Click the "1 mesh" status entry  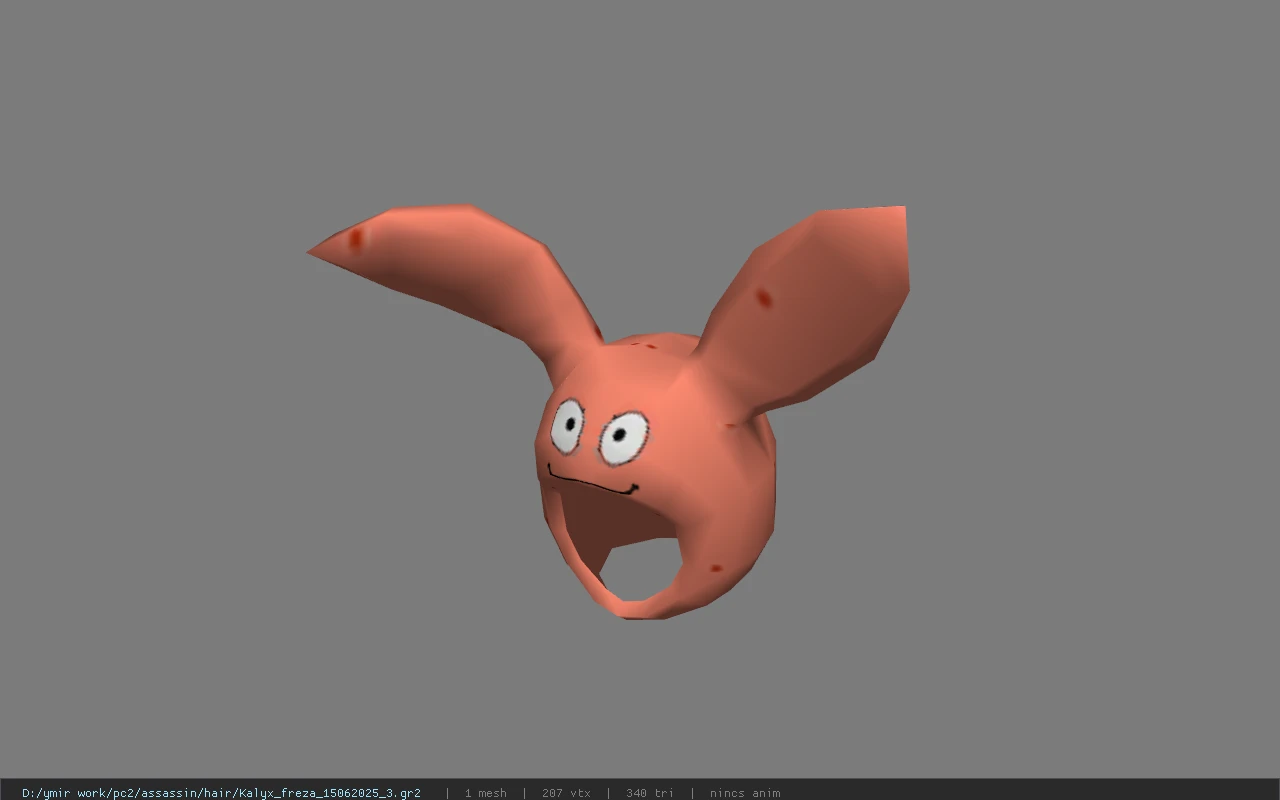pos(485,793)
